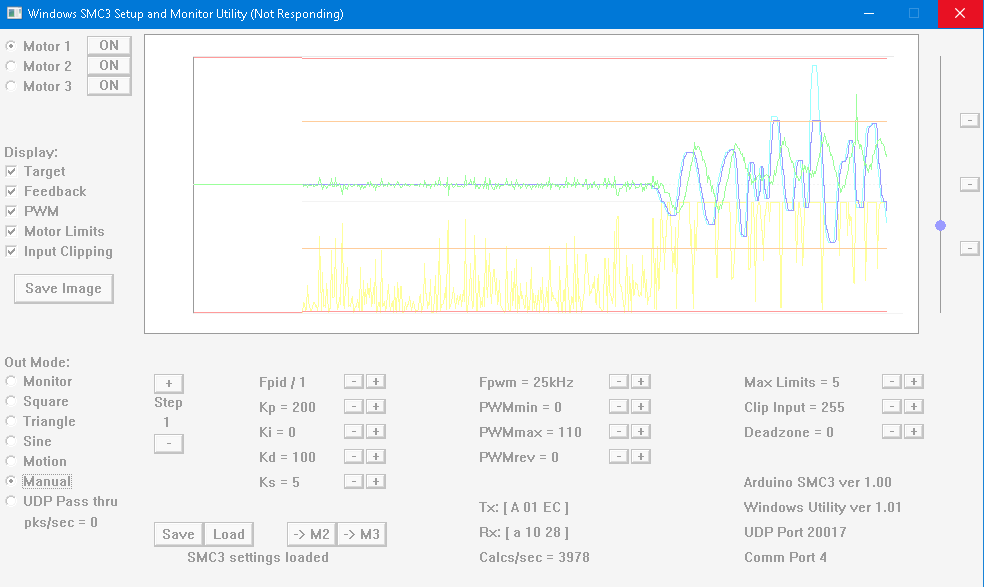This screenshot has width=984, height=587.
Task: Toggle the PWM display checkbox
Action: [x=11, y=211]
